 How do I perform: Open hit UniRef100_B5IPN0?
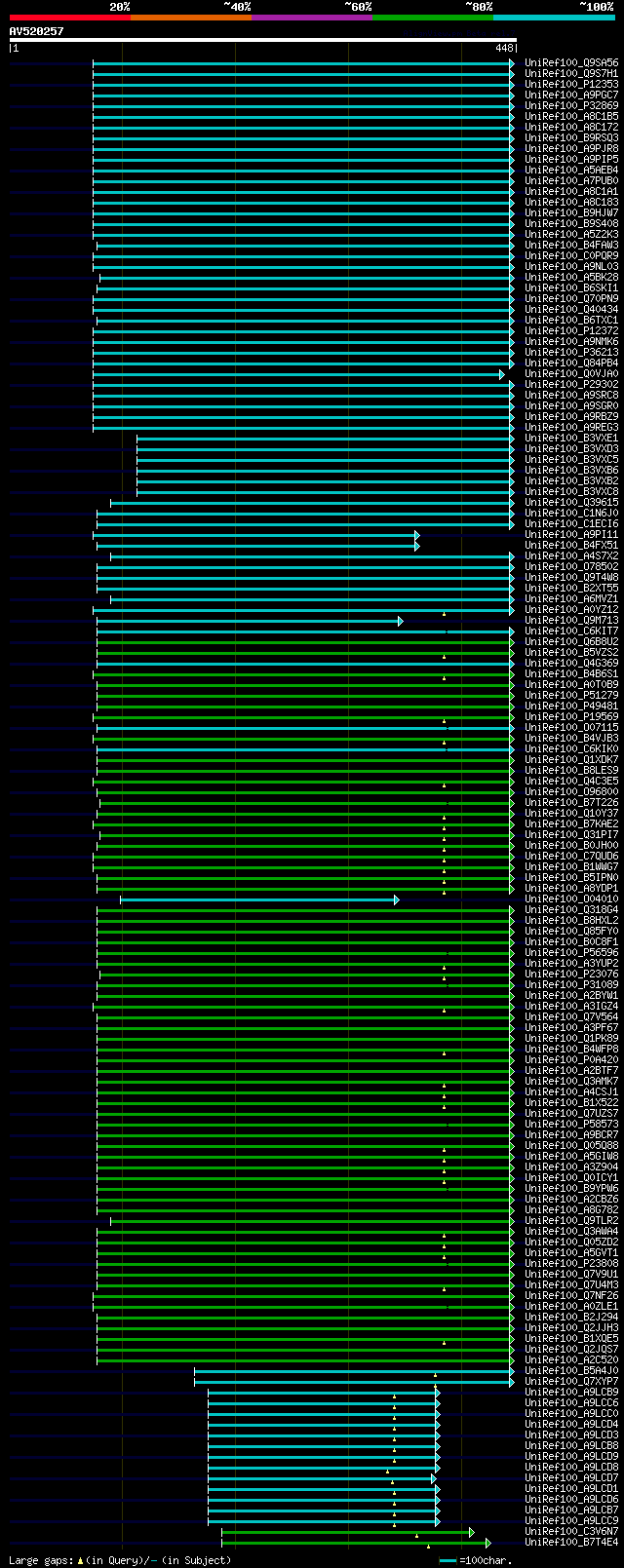(571, 877)
